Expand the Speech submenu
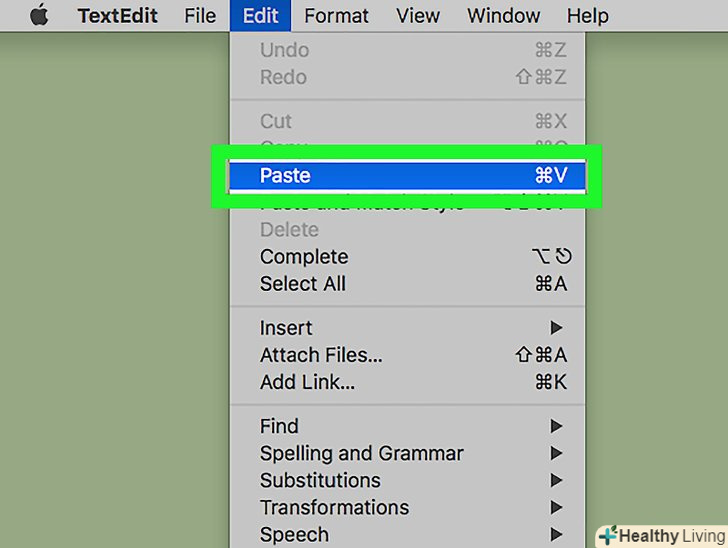The width and height of the screenshot is (728, 548). (x=294, y=534)
